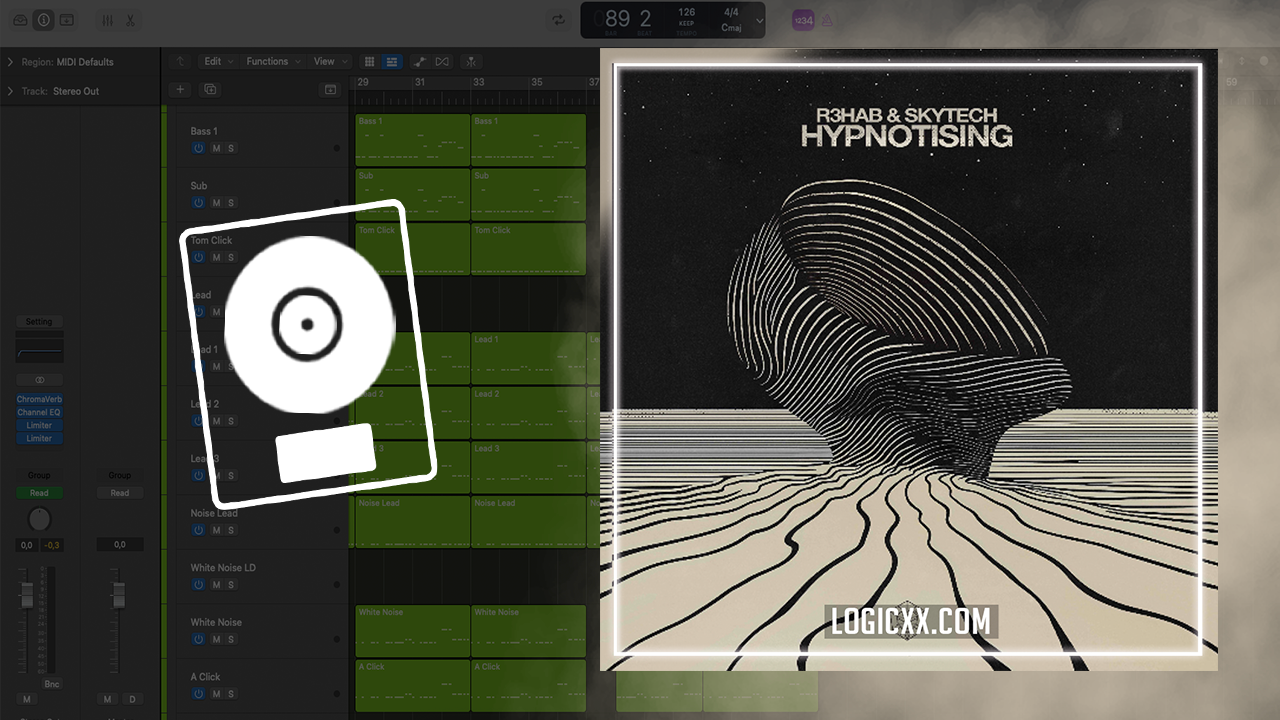The image size is (1280, 720).
Task: Select the Noise Lead region at bar 29
Action: click(412, 521)
